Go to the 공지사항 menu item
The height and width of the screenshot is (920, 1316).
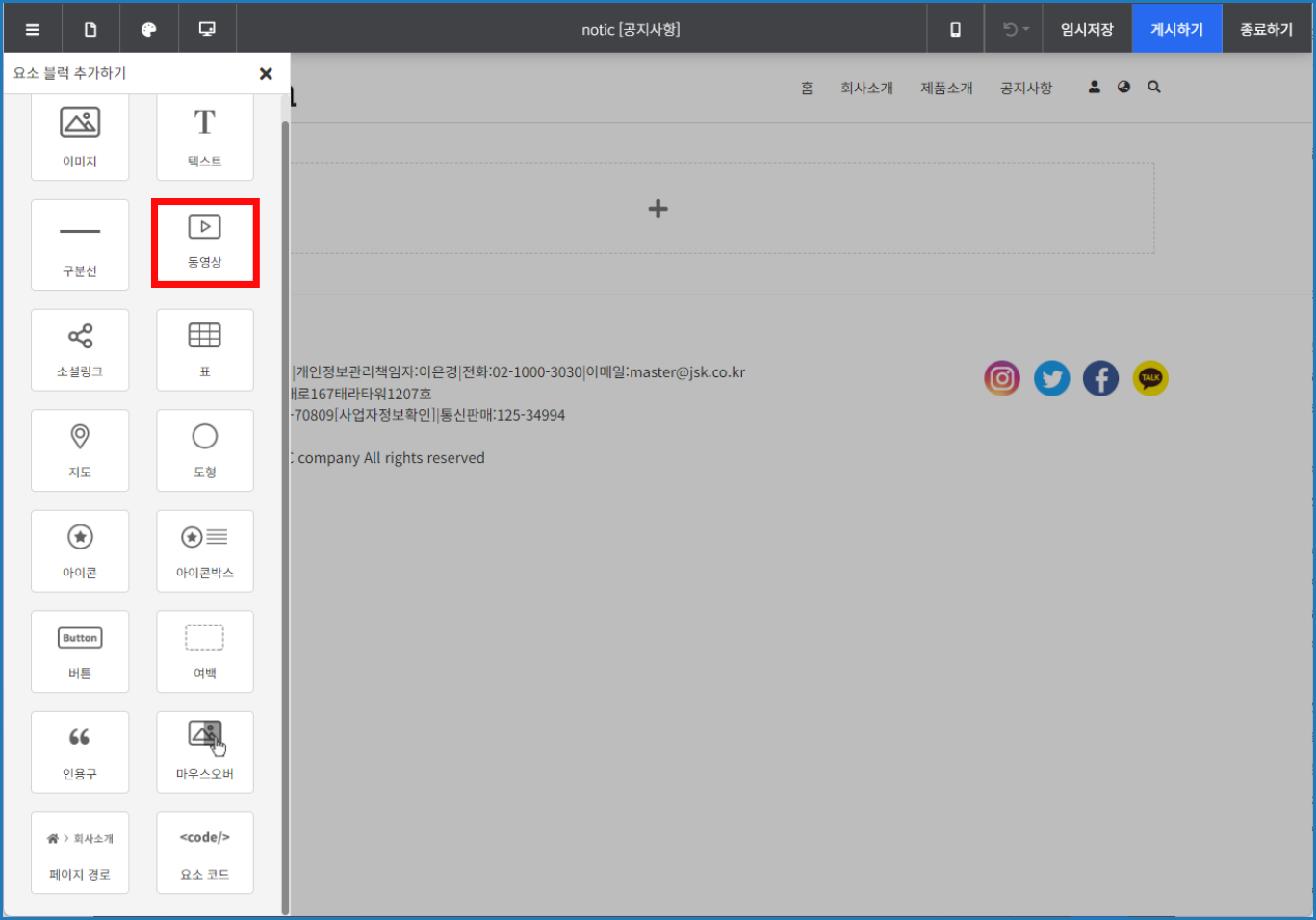(x=1026, y=88)
